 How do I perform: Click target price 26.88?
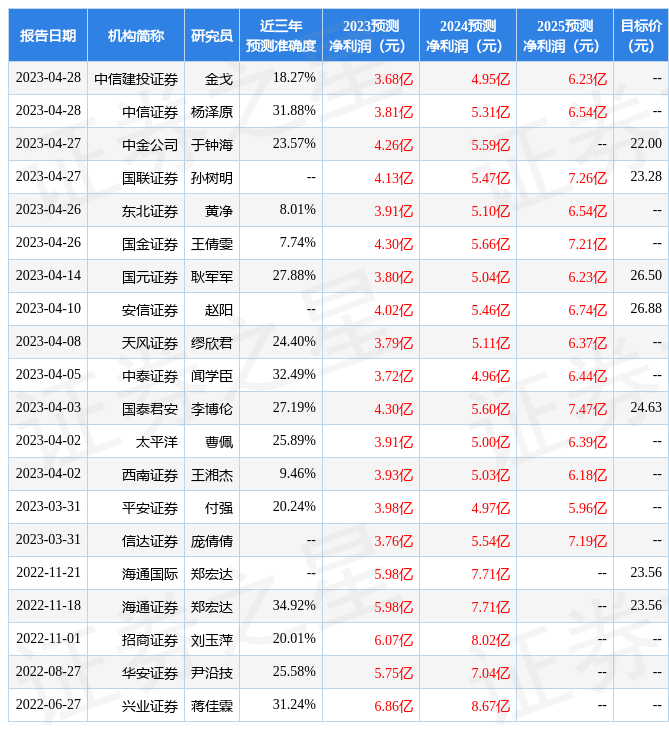pos(646,309)
